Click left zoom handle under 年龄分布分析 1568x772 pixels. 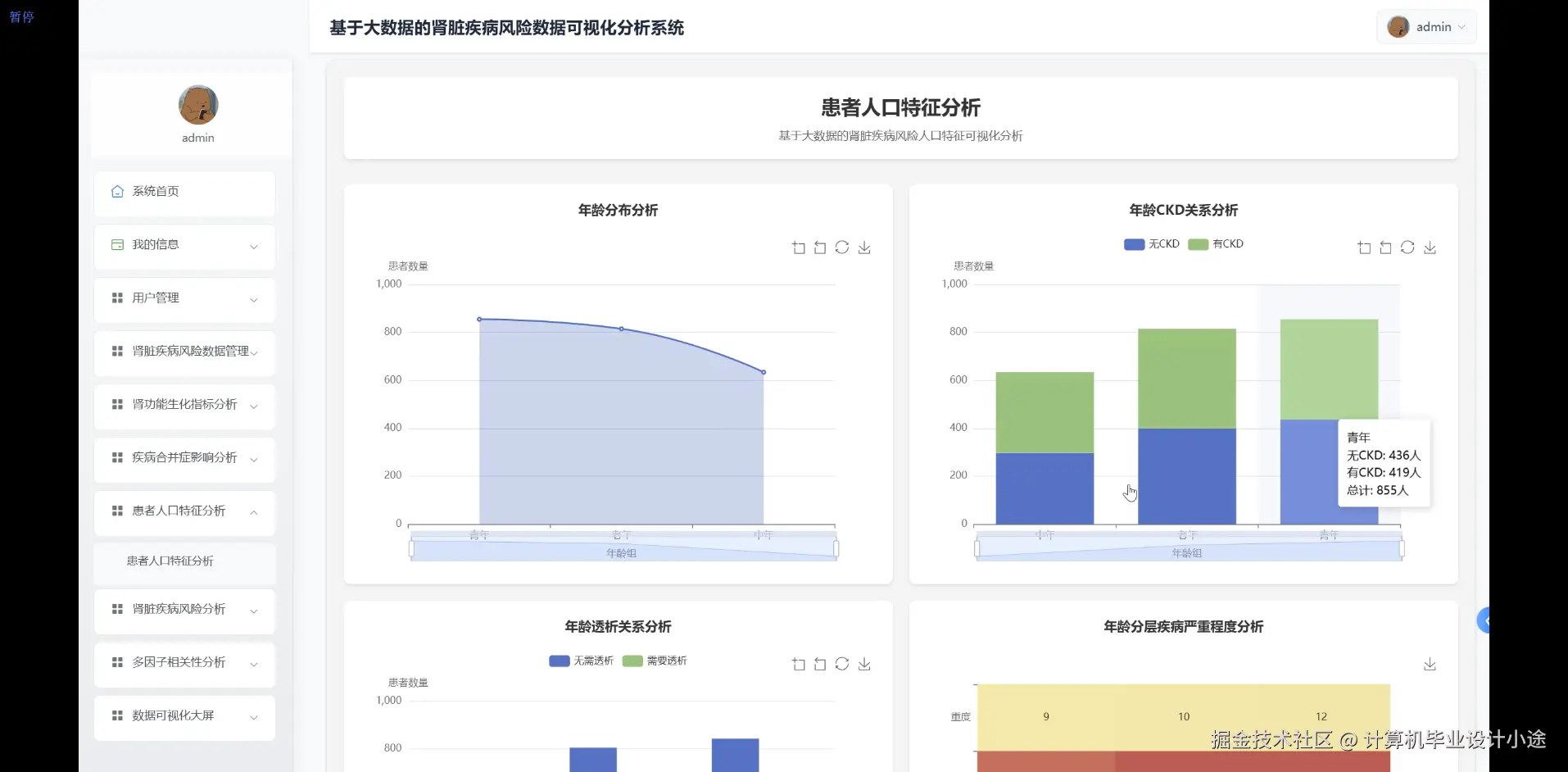coord(411,548)
